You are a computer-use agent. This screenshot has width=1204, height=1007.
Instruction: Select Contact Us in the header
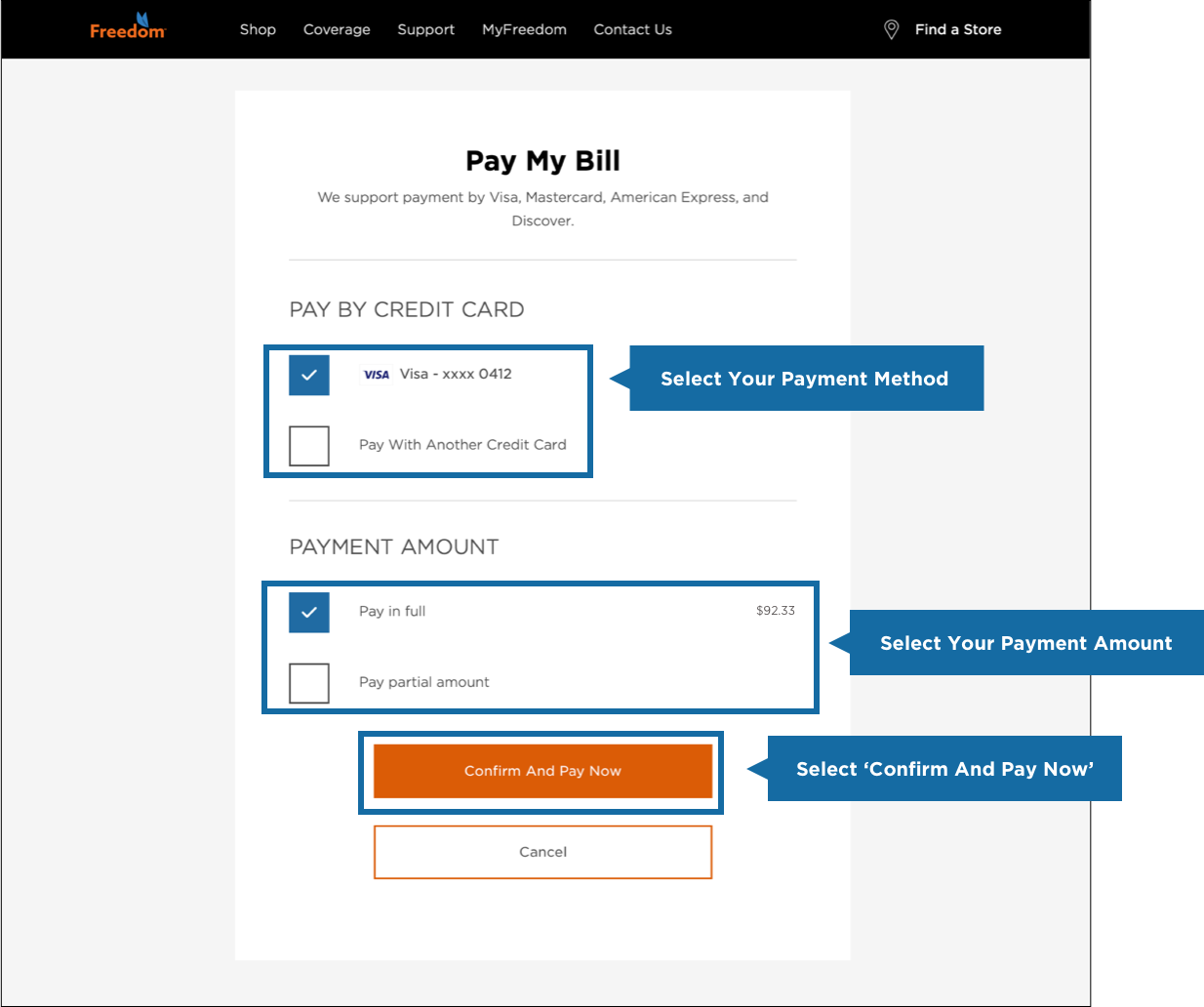632,29
